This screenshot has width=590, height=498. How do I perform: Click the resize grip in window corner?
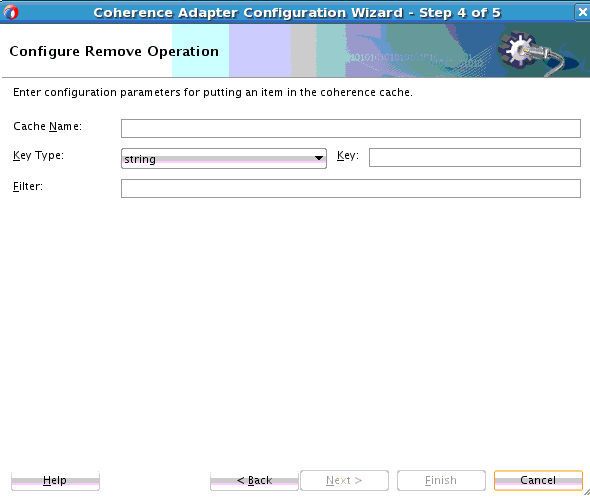586,492
